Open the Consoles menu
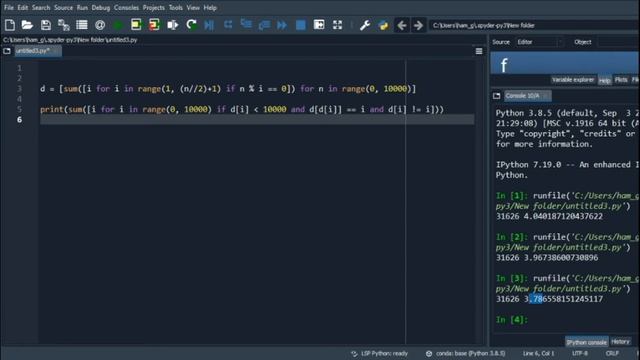 click(126, 8)
